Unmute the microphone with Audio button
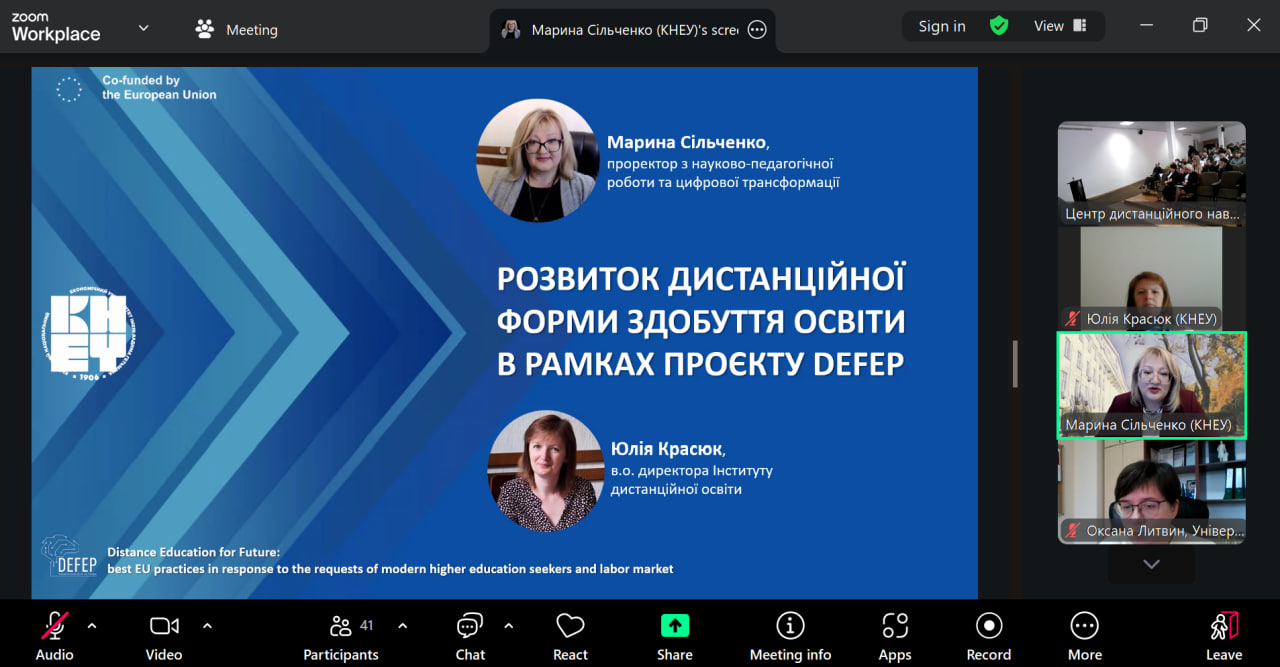 (54, 634)
